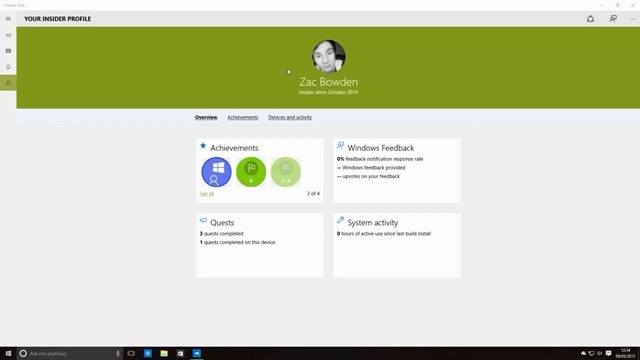Open the Quests card heading
Viewport: 640px width, 360px height.
pyautogui.click(x=222, y=222)
